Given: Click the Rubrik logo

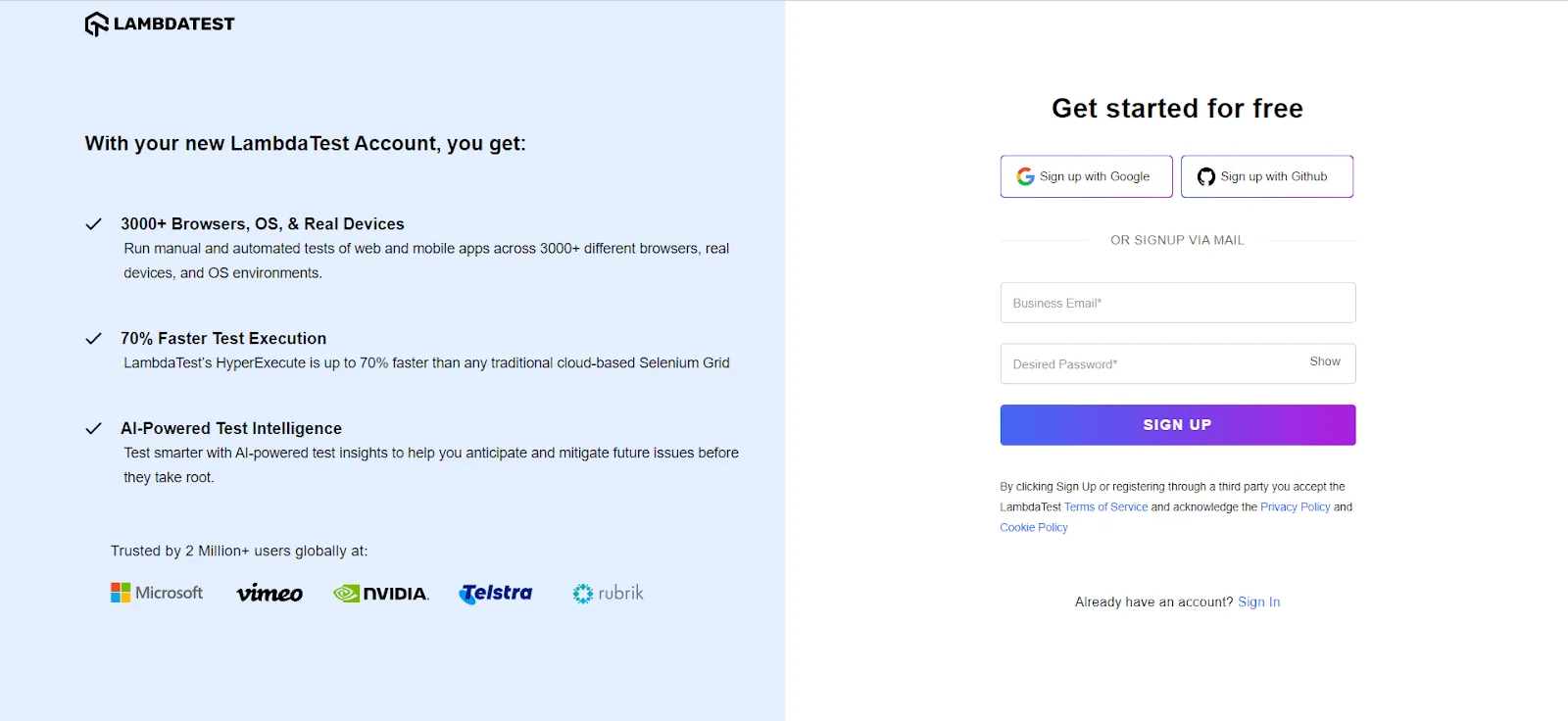Looking at the screenshot, I should pos(609,593).
